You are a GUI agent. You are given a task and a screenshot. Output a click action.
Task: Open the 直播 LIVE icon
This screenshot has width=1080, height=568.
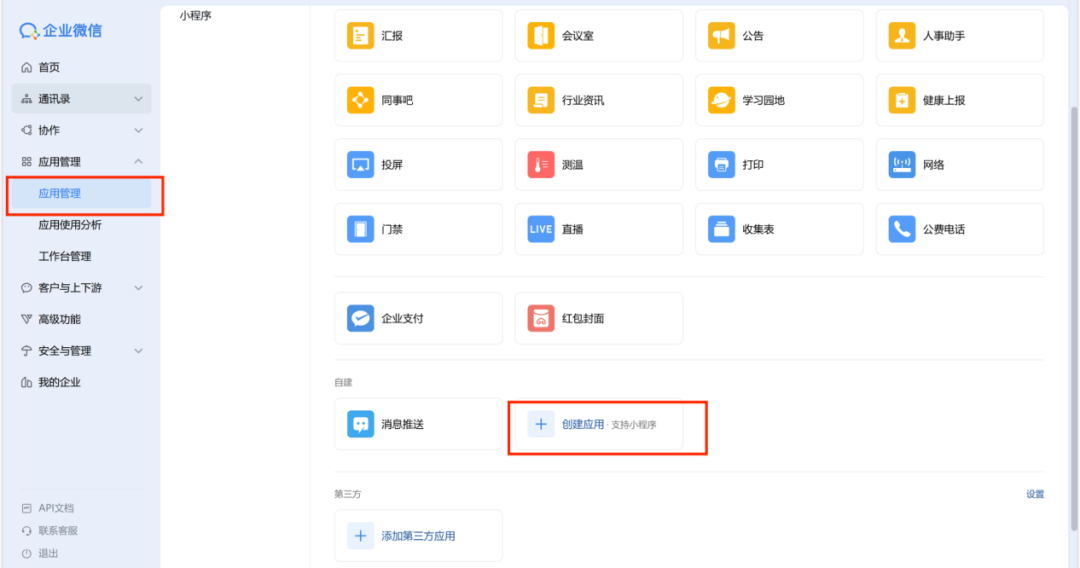click(541, 229)
